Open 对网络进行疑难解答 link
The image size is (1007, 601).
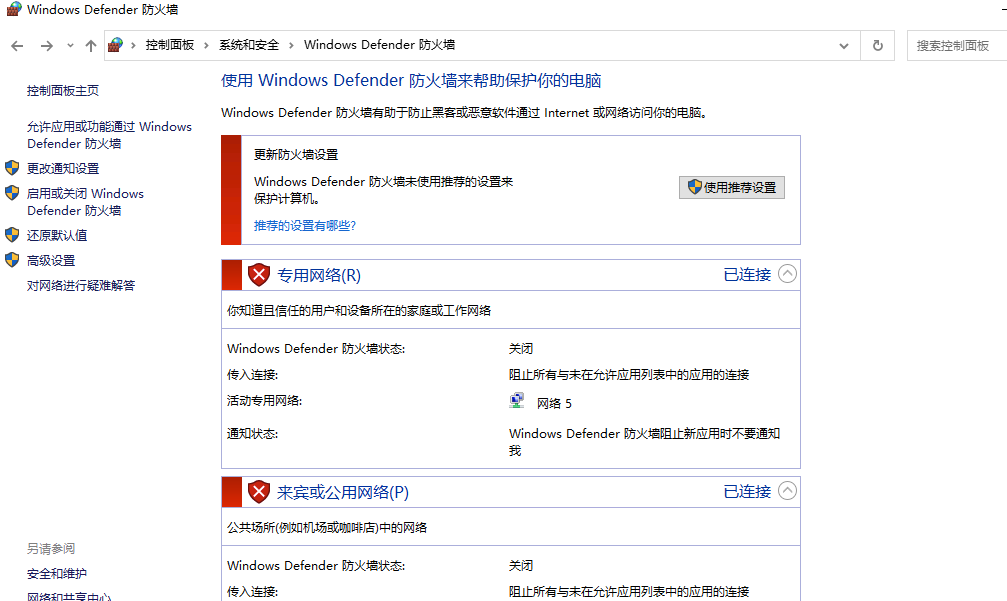pos(81,285)
